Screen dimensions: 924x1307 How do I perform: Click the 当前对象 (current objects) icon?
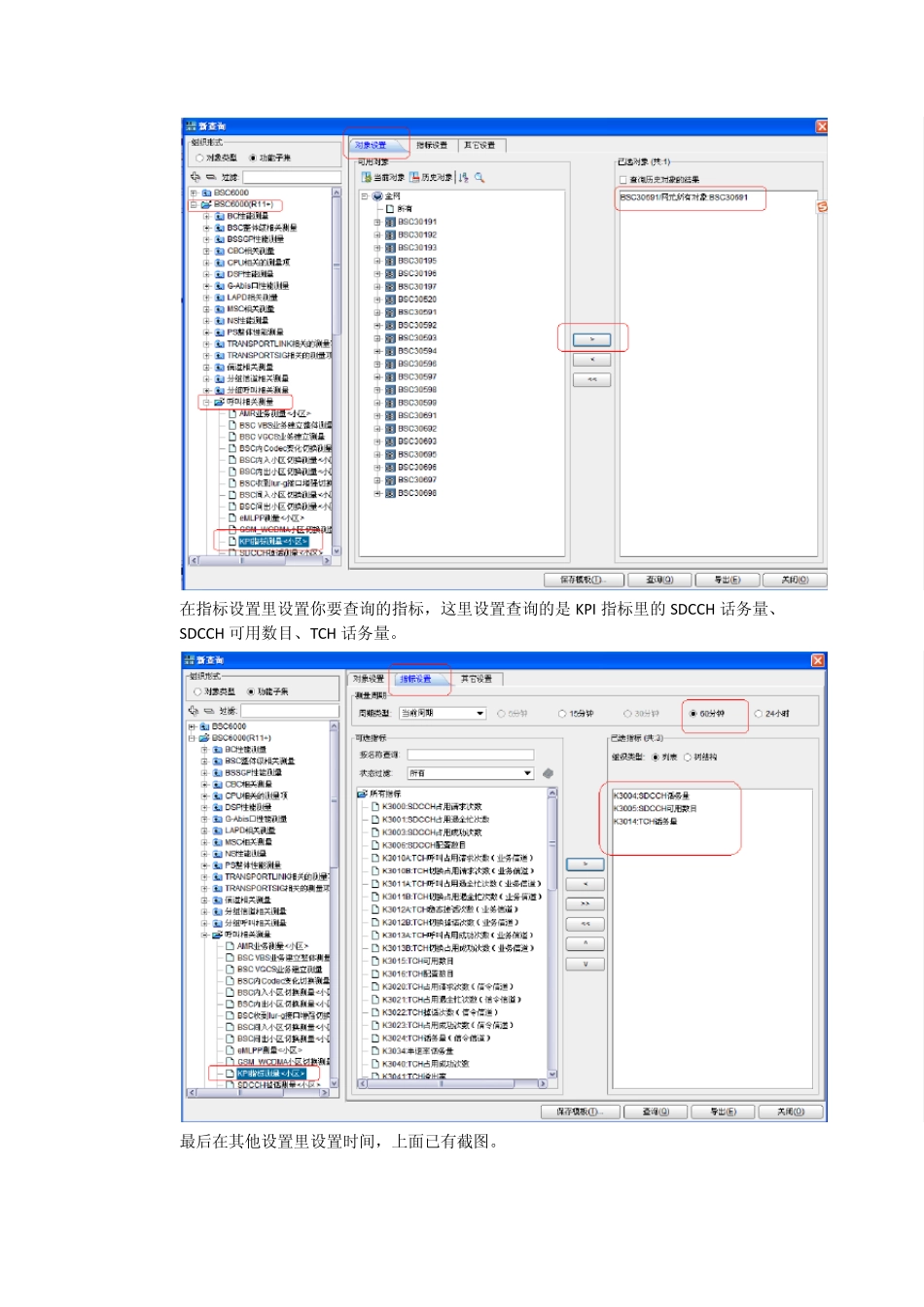(367, 178)
